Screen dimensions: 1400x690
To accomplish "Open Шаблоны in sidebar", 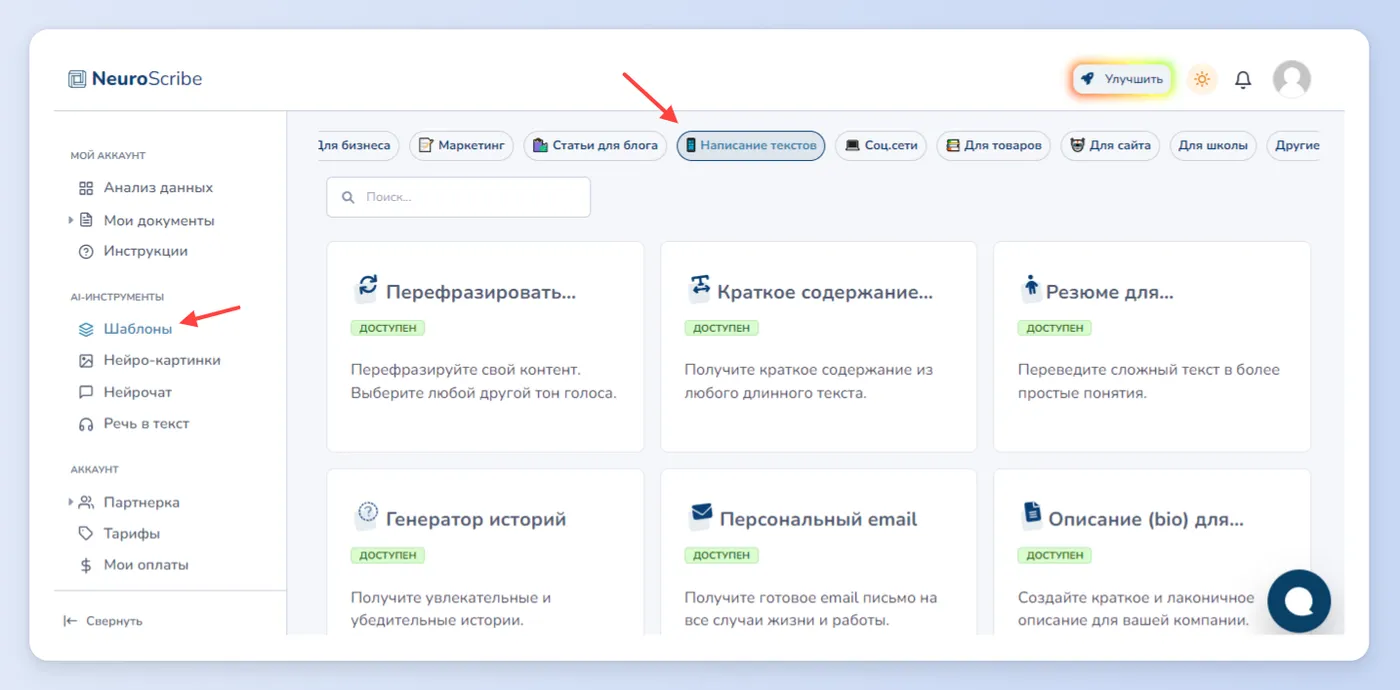I will tap(138, 329).
